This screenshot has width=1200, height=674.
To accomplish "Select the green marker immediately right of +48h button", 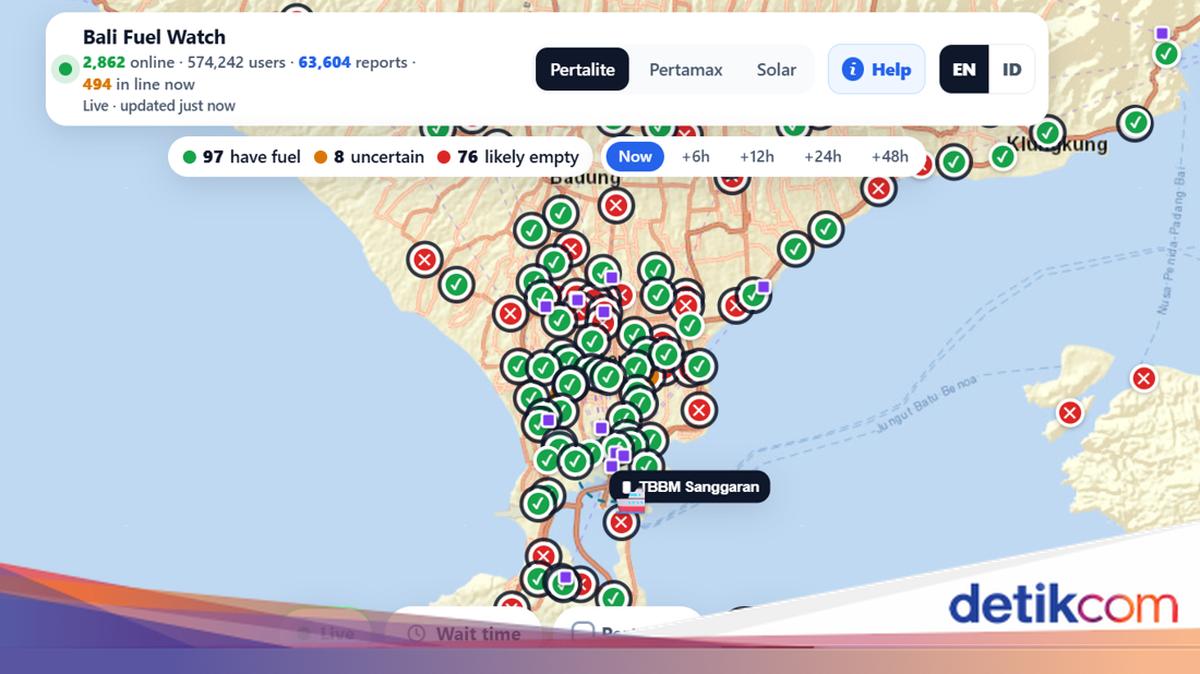I will point(954,161).
